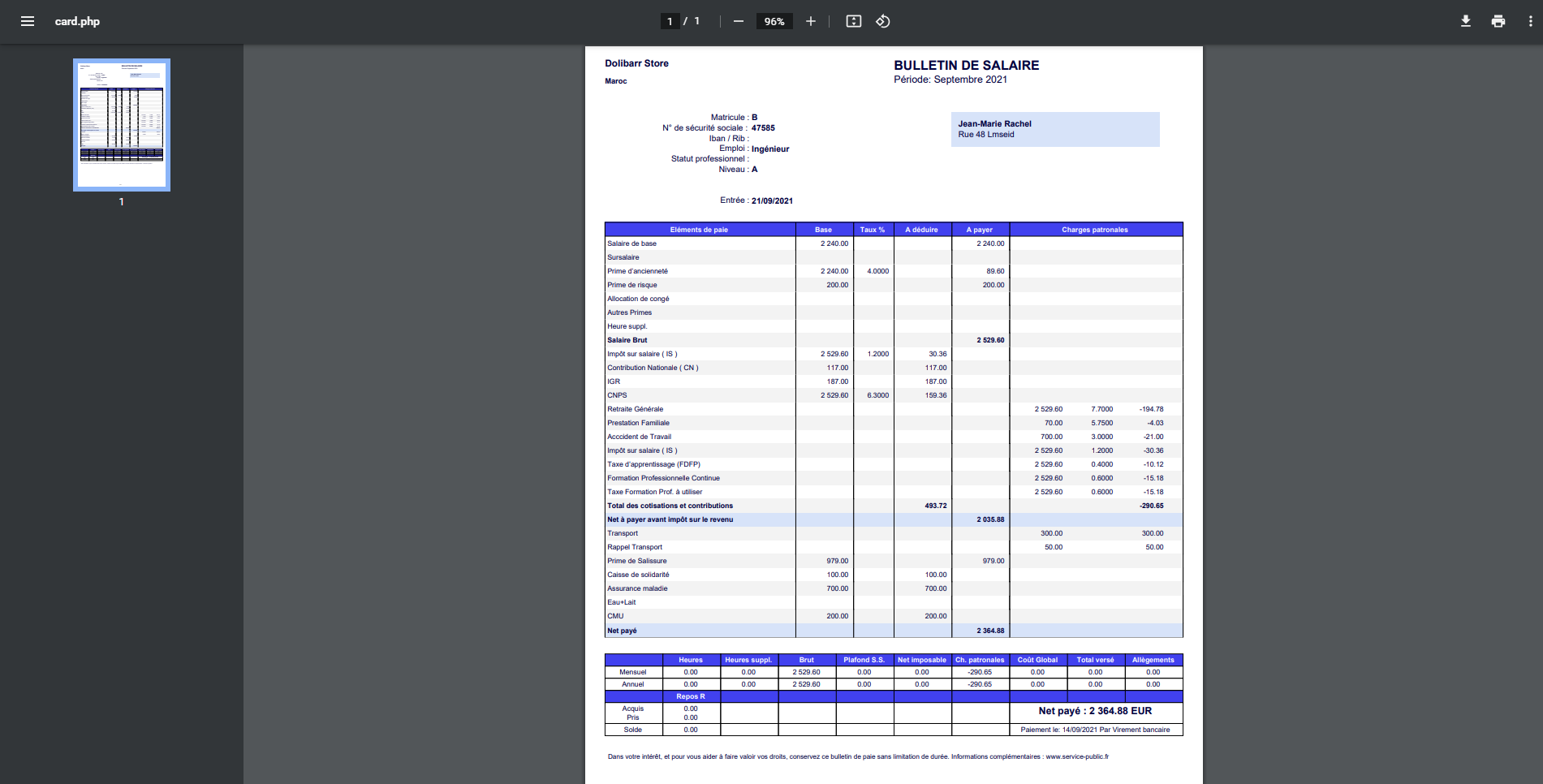Click the BULLETIN DE SALAIRE heading

click(x=966, y=65)
